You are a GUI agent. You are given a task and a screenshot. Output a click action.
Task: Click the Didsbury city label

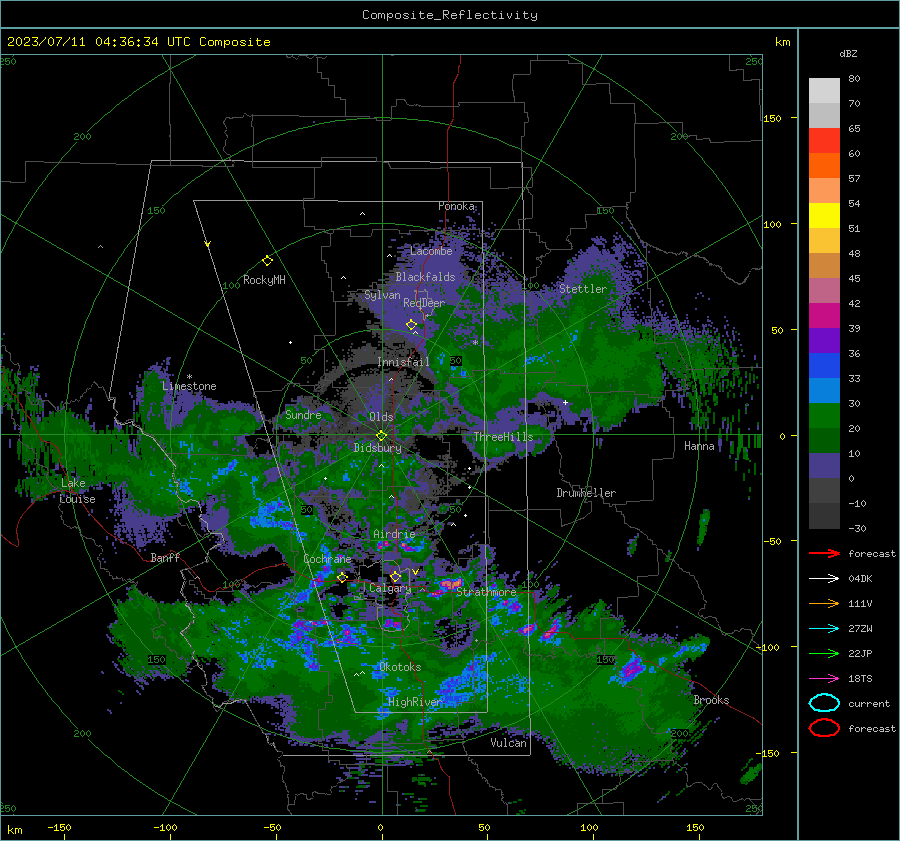tap(378, 448)
